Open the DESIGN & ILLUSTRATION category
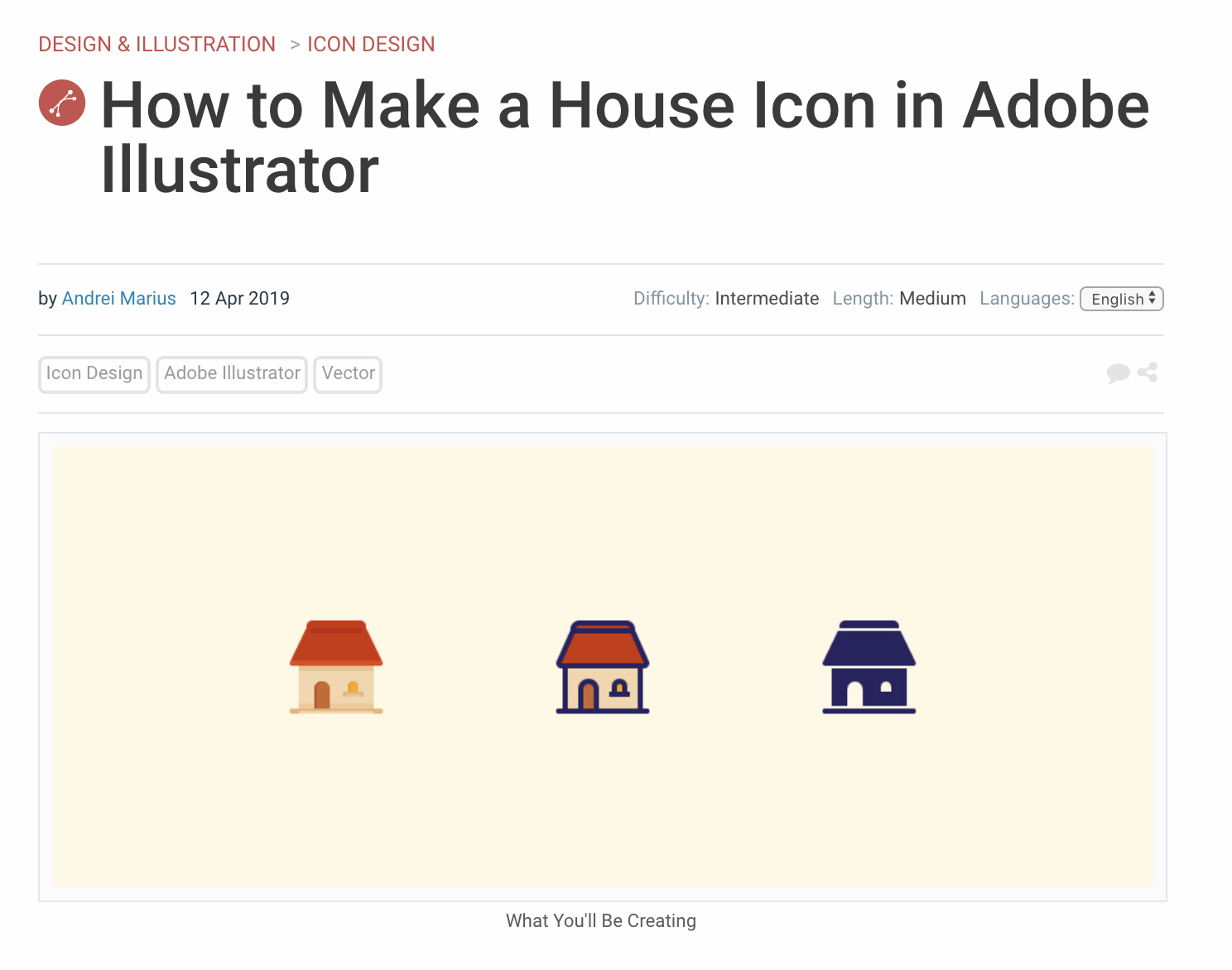This screenshot has width=1232, height=970. (x=156, y=44)
